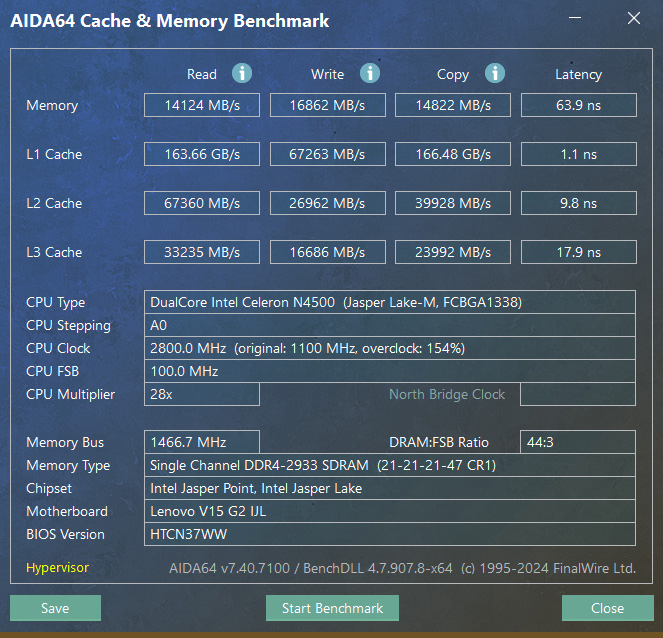
Task: Click the CPU Multiplier value 28x
Action: [202, 394]
